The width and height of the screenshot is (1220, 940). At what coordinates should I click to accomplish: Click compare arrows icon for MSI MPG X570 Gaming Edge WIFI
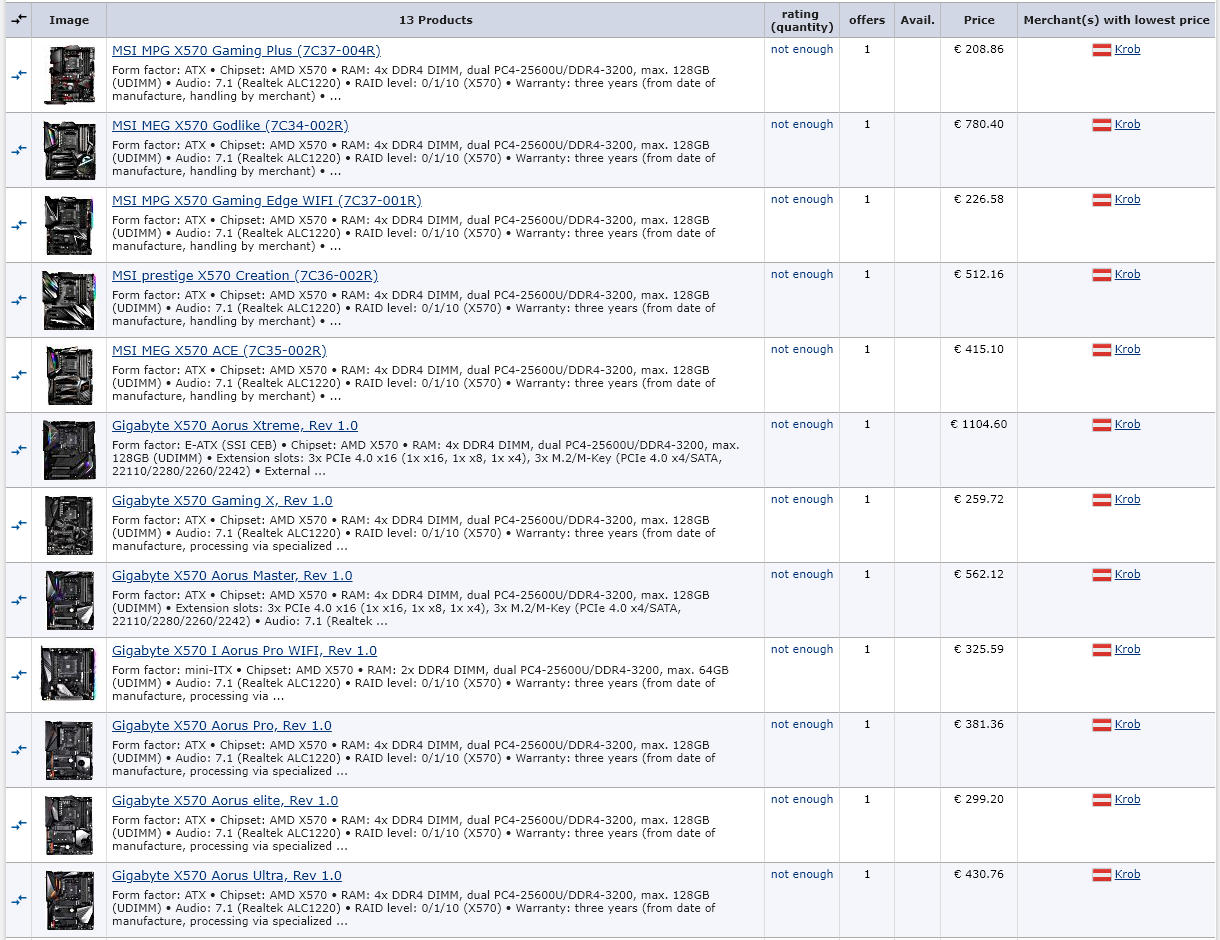19,225
